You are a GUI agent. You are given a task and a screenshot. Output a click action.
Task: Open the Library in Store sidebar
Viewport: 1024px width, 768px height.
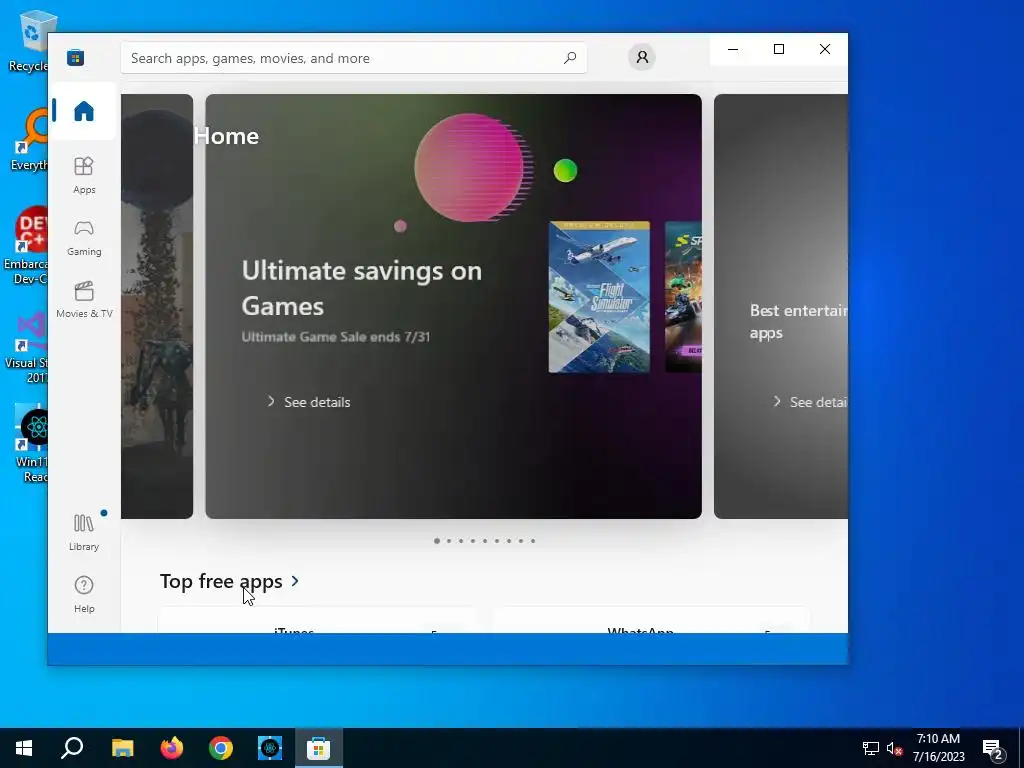[x=84, y=532]
